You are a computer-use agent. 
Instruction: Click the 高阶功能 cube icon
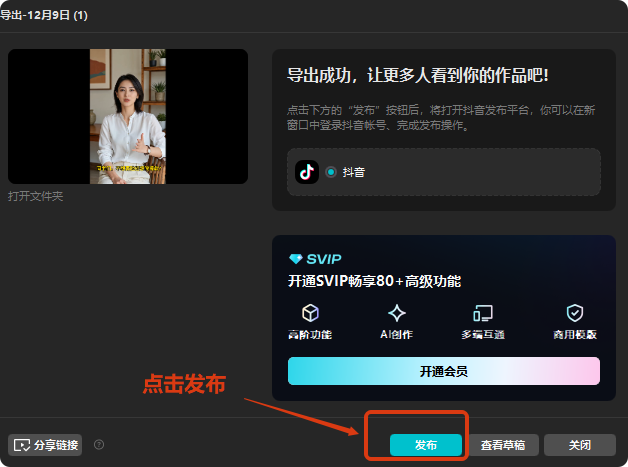click(310, 313)
